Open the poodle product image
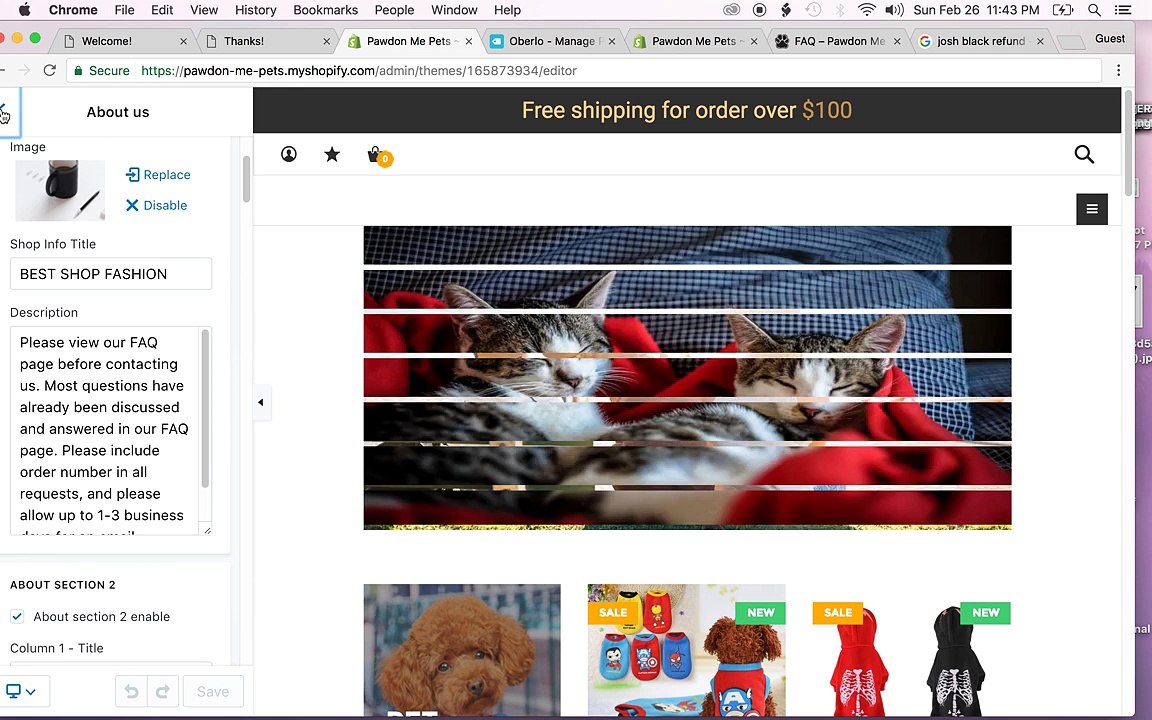Image resolution: width=1152 pixels, height=720 pixels. pos(462,650)
